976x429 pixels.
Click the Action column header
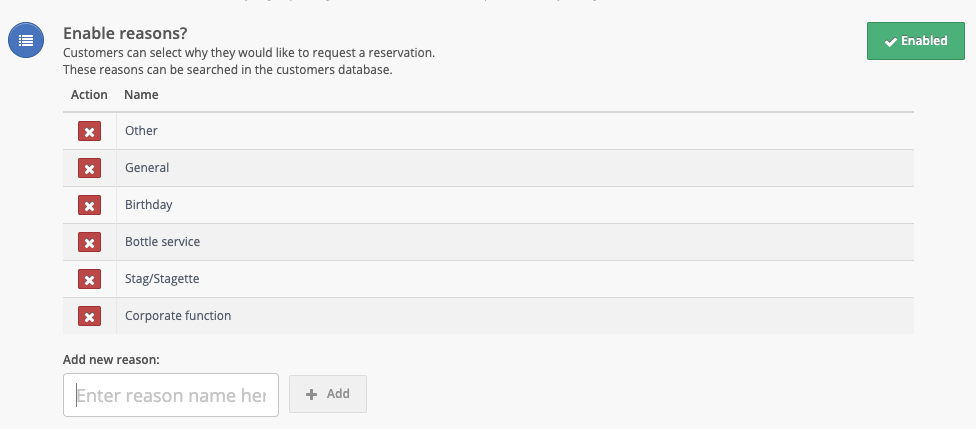[89, 95]
